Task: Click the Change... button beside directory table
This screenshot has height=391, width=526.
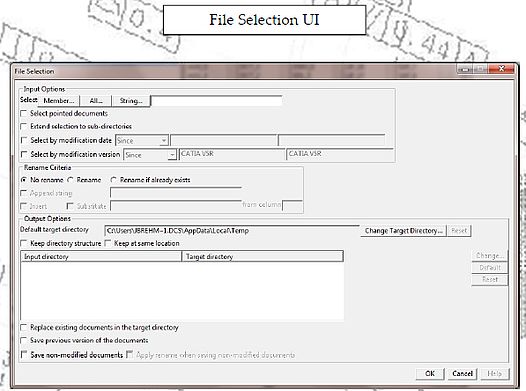Action: point(490,256)
